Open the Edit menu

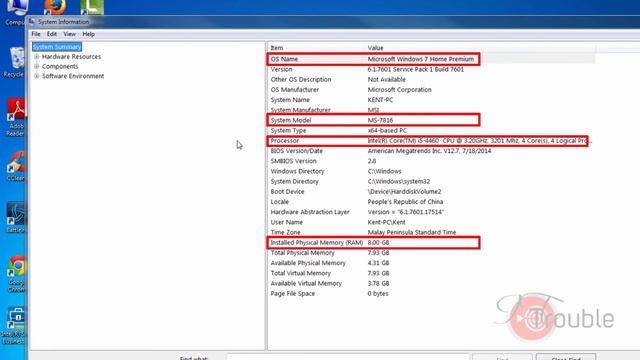pos(51,34)
